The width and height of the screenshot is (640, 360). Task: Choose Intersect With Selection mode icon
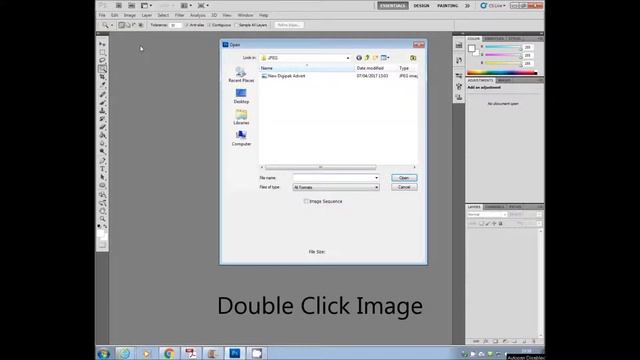[x=141, y=25]
